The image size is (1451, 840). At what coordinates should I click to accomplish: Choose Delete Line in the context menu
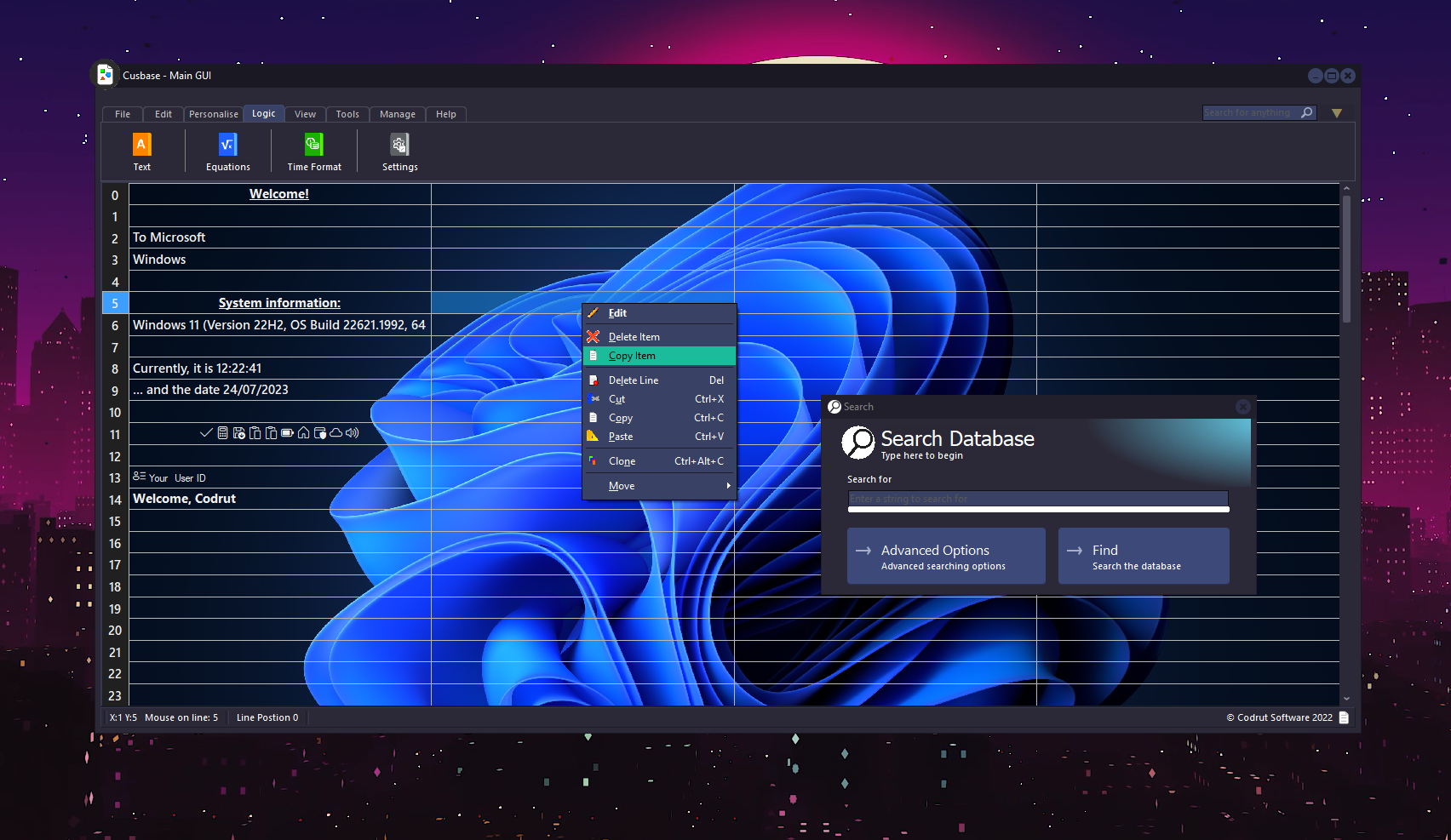click(x=659, y=380)
